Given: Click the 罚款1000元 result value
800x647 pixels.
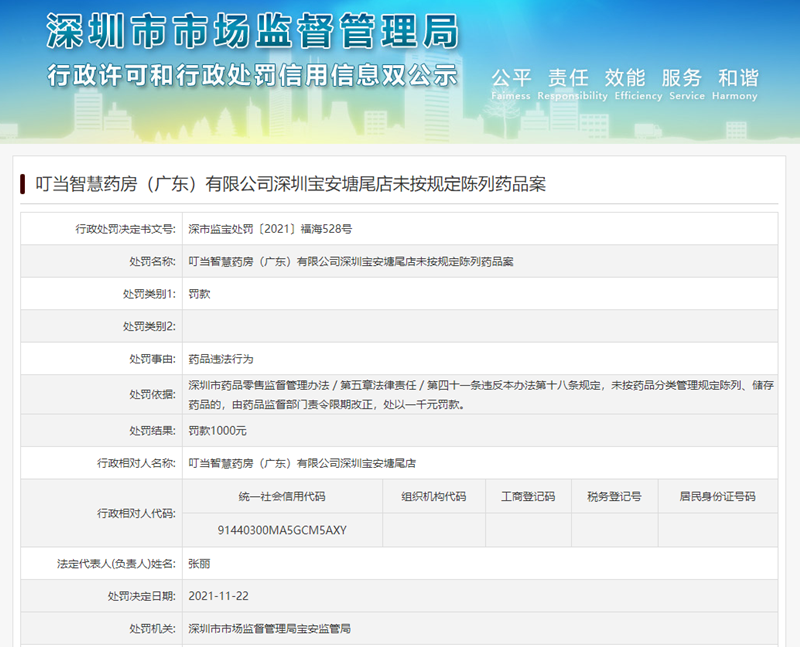Looking at the screenshot, I should [x=217, y=431].
